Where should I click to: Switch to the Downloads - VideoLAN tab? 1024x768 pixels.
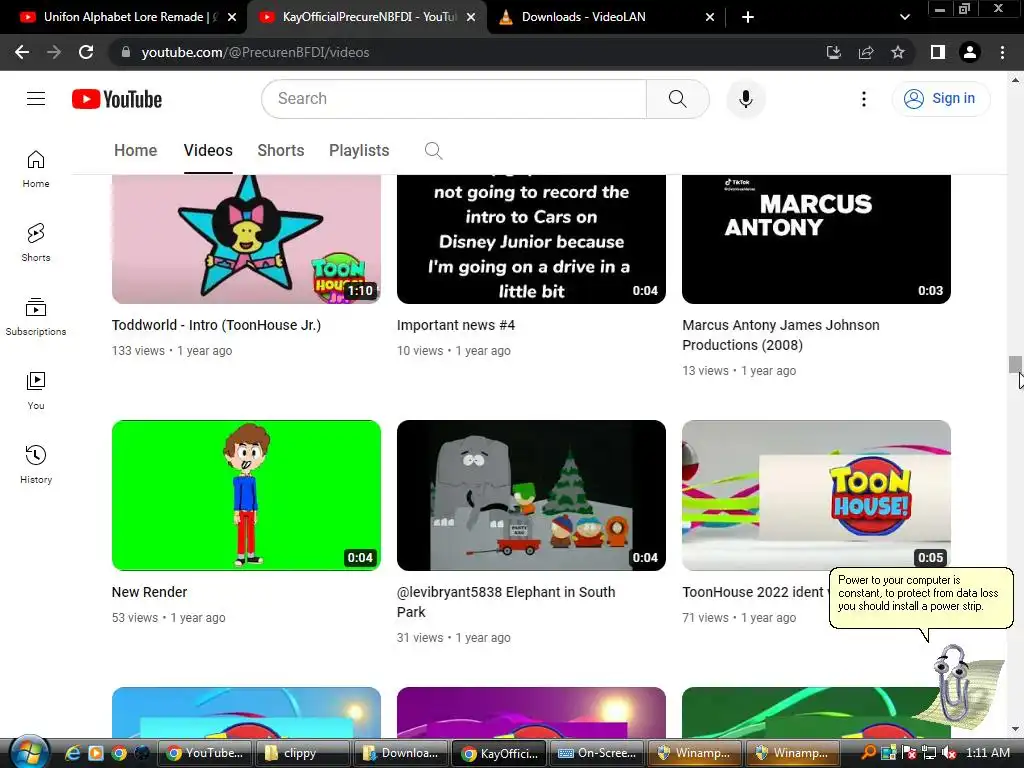click(x=583, y=17)
